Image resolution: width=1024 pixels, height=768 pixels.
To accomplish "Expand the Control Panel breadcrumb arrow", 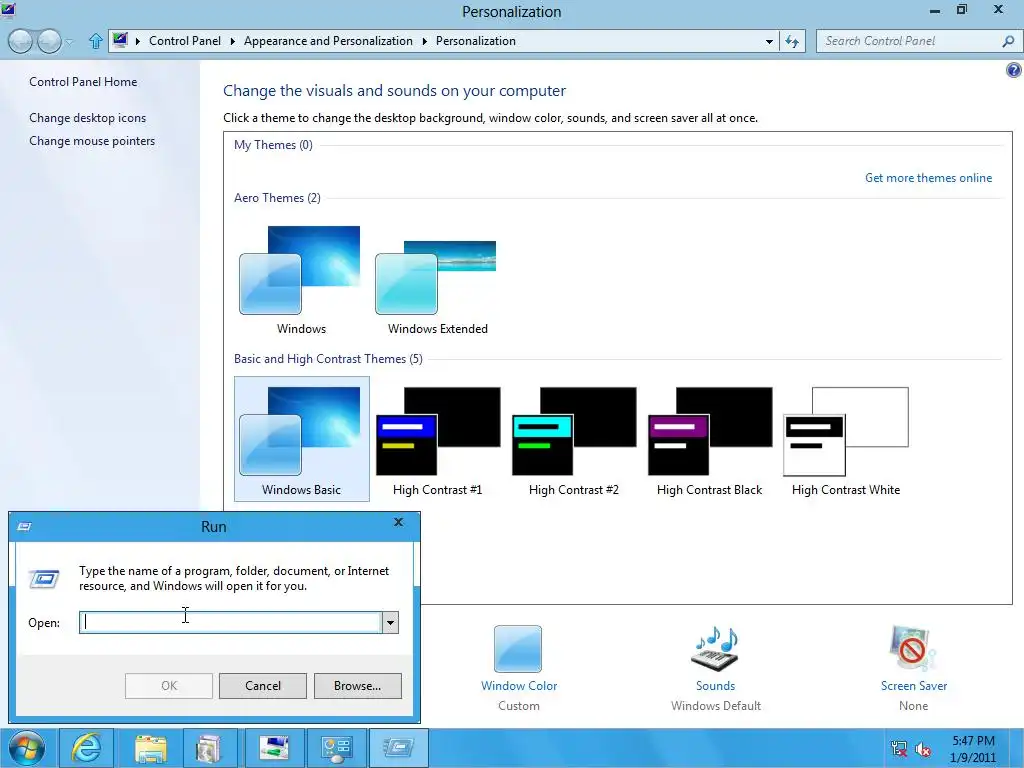I will coord(232,41).
